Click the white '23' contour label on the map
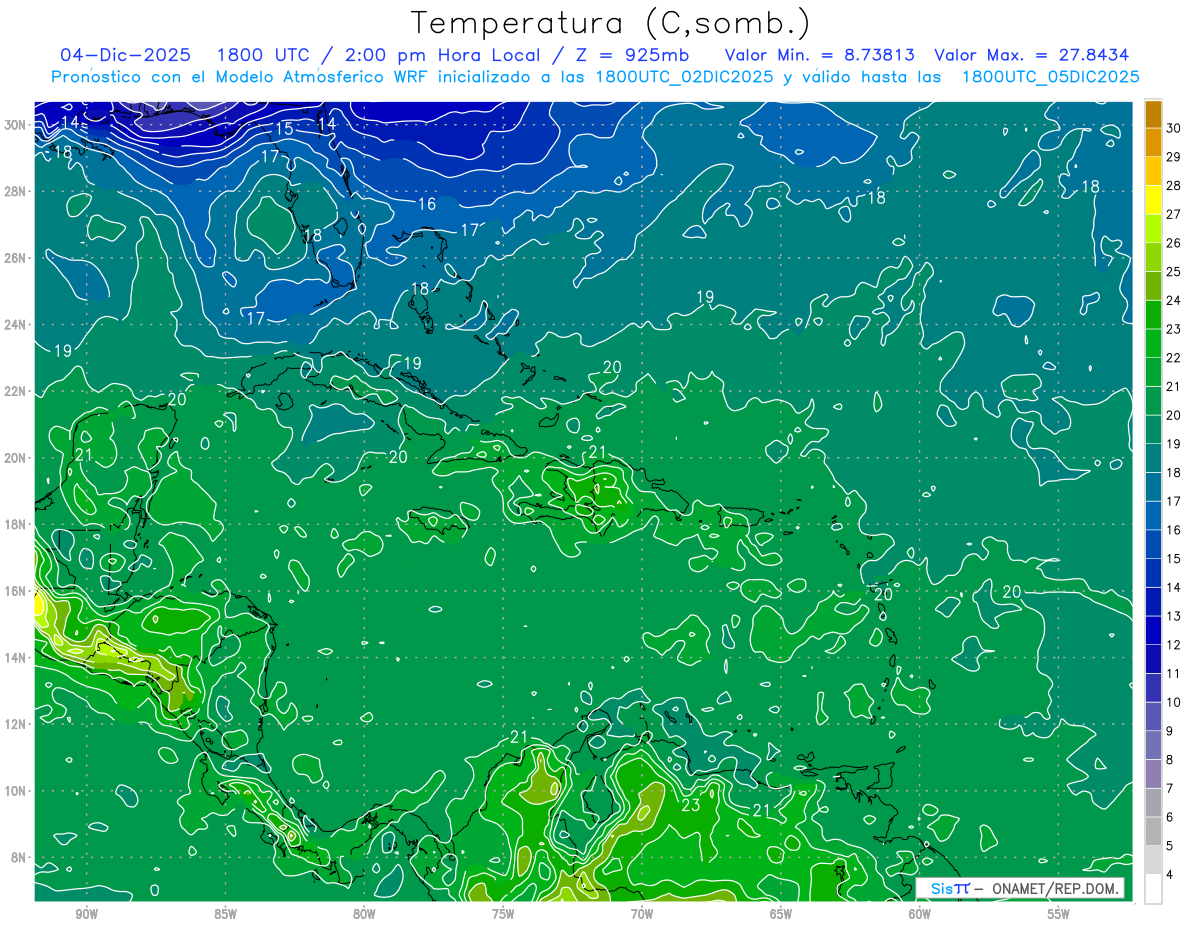This screenshot has width=1200, height=927. (x=690, y=804)
